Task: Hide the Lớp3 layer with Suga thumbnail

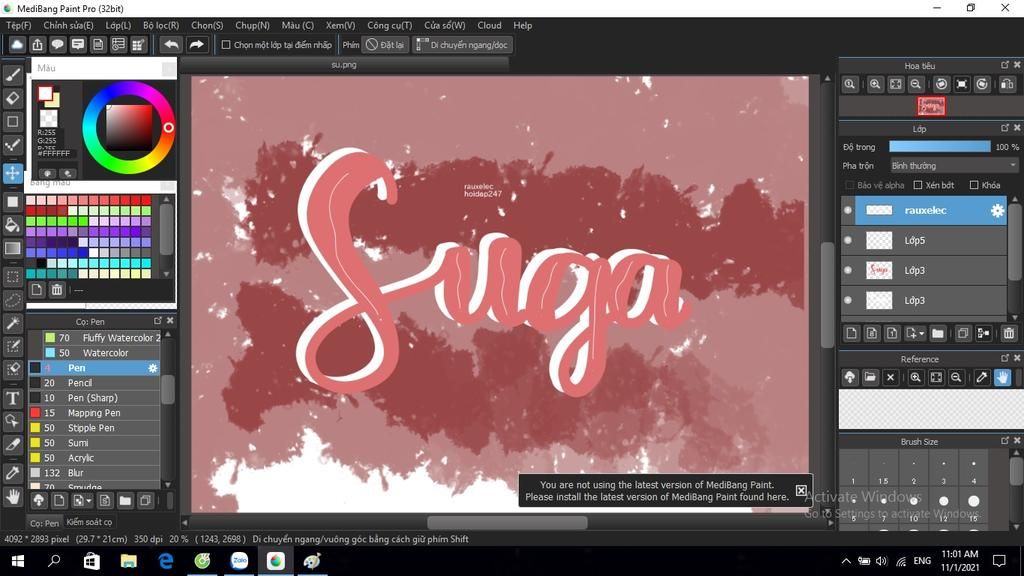Action: pos(848,270)
